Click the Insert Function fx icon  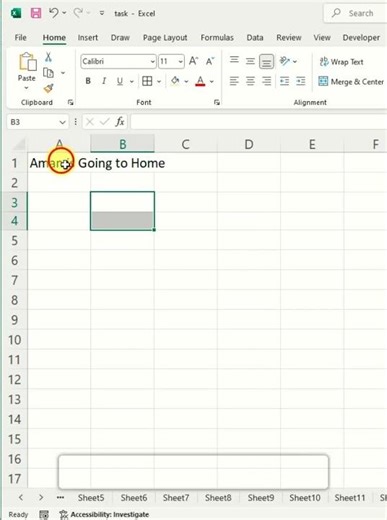120,122
